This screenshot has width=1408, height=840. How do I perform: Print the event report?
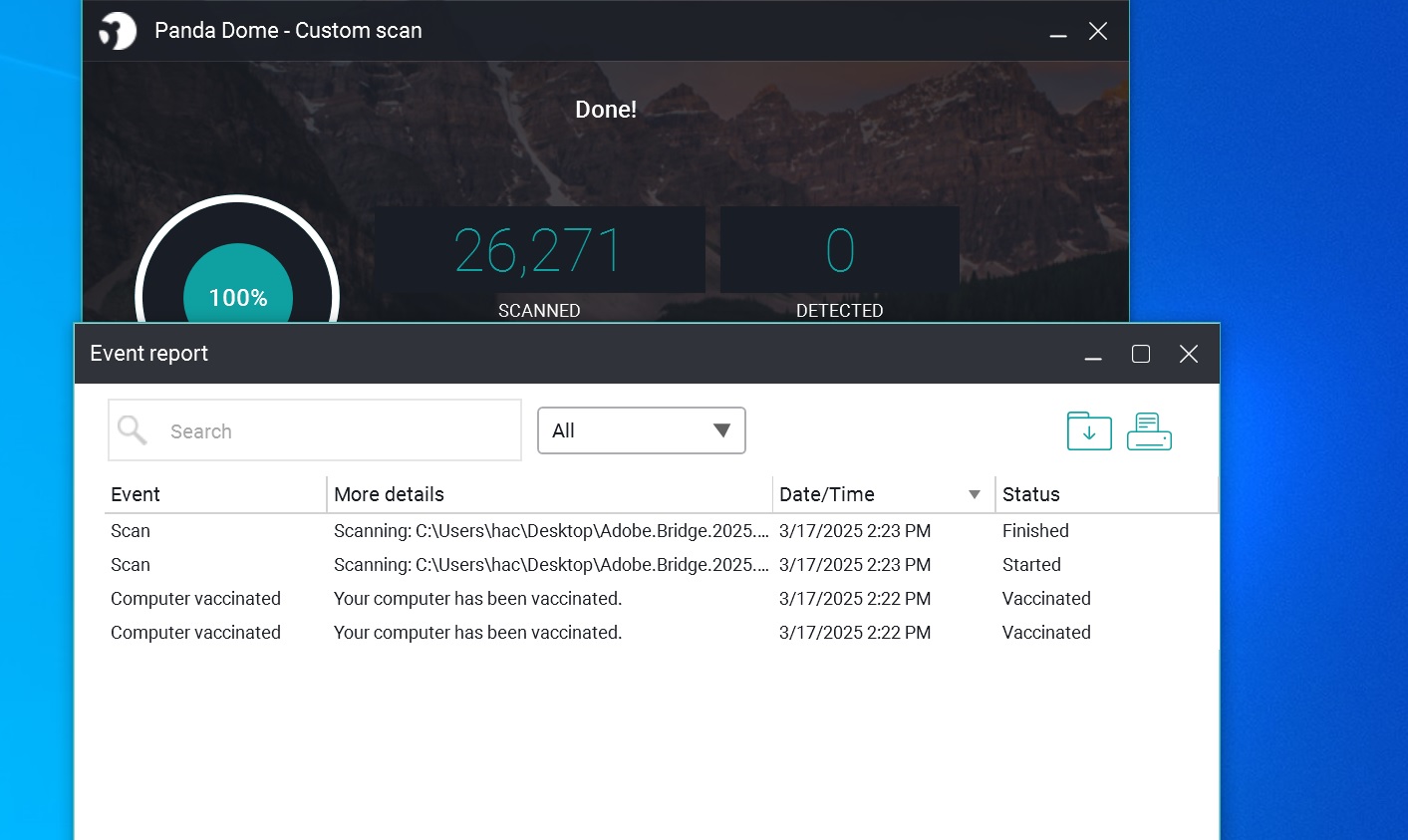point(1149,430)
